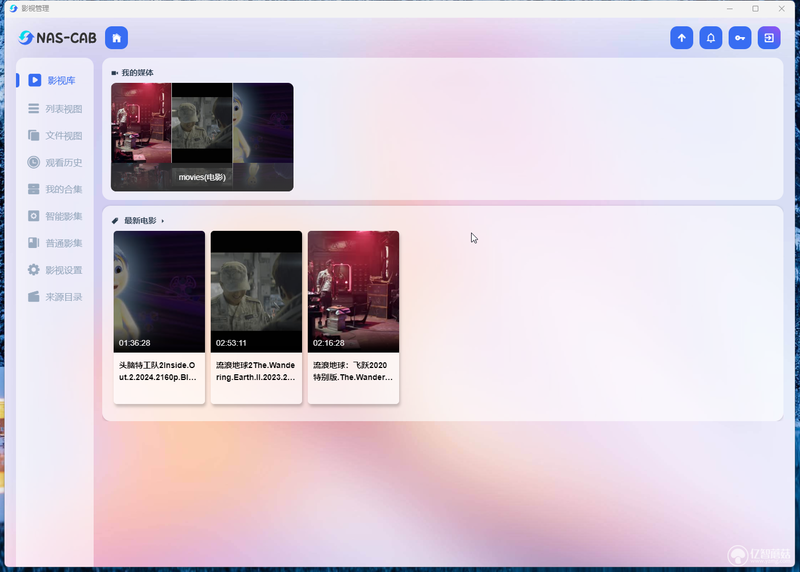Expand the 最新电影 arrow

tap(163, 221)
